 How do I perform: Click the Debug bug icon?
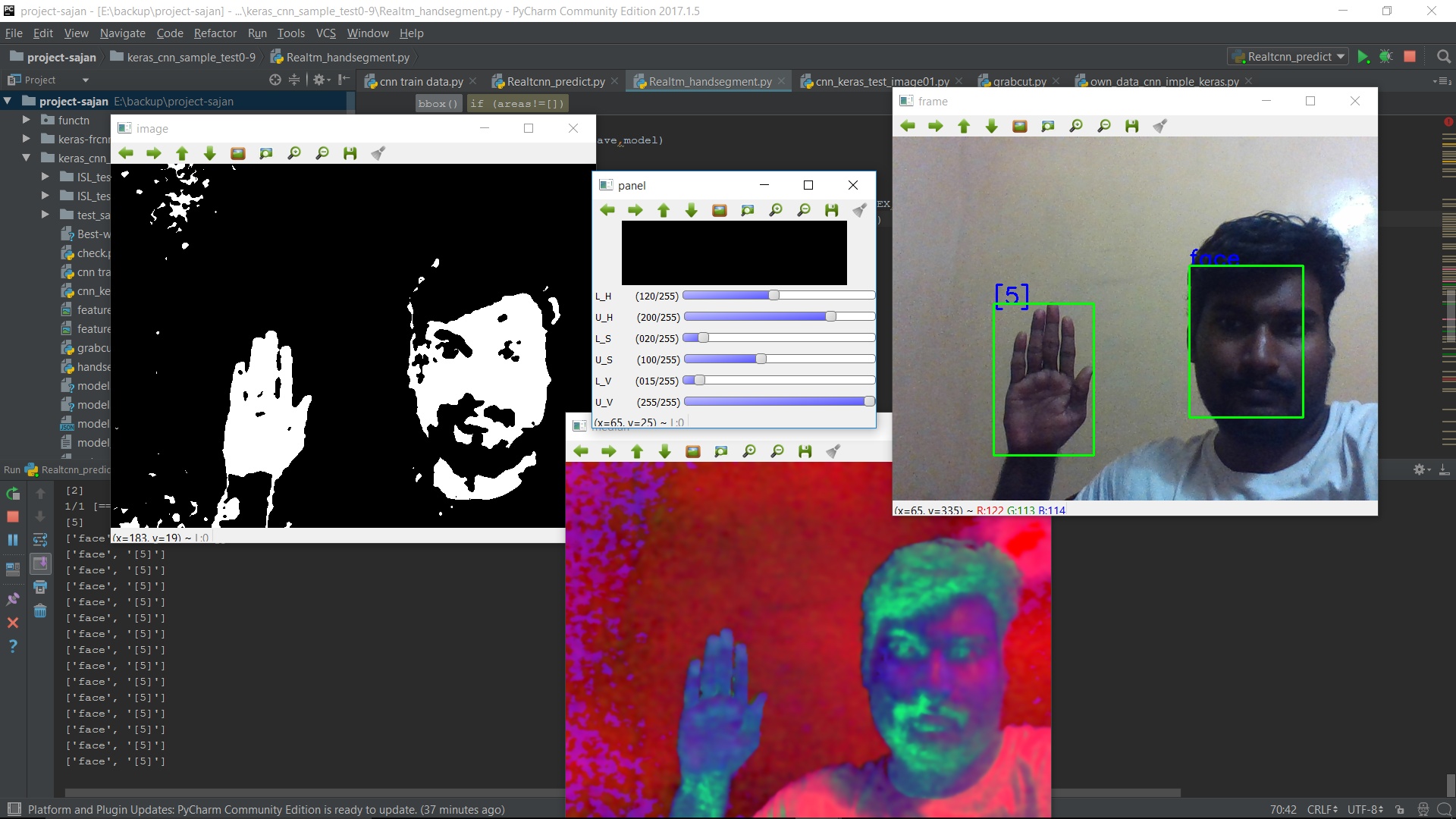point(1385,57)
